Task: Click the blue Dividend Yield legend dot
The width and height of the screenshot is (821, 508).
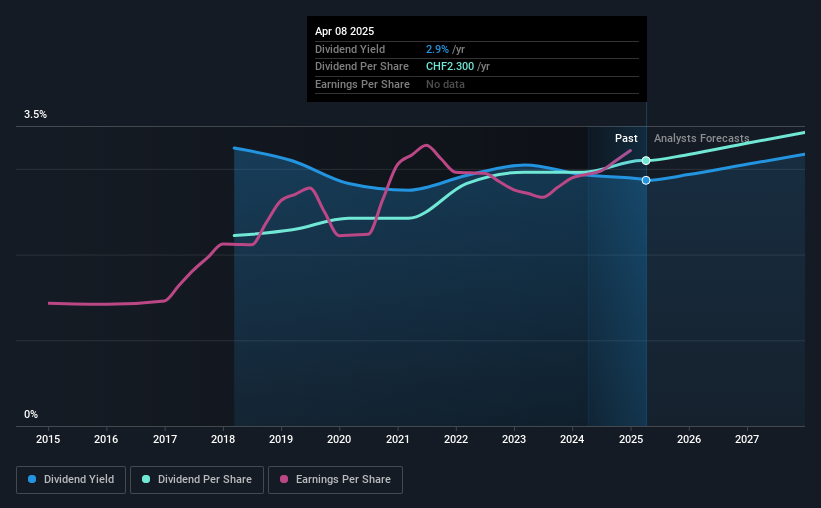Action: coord(32,479)
